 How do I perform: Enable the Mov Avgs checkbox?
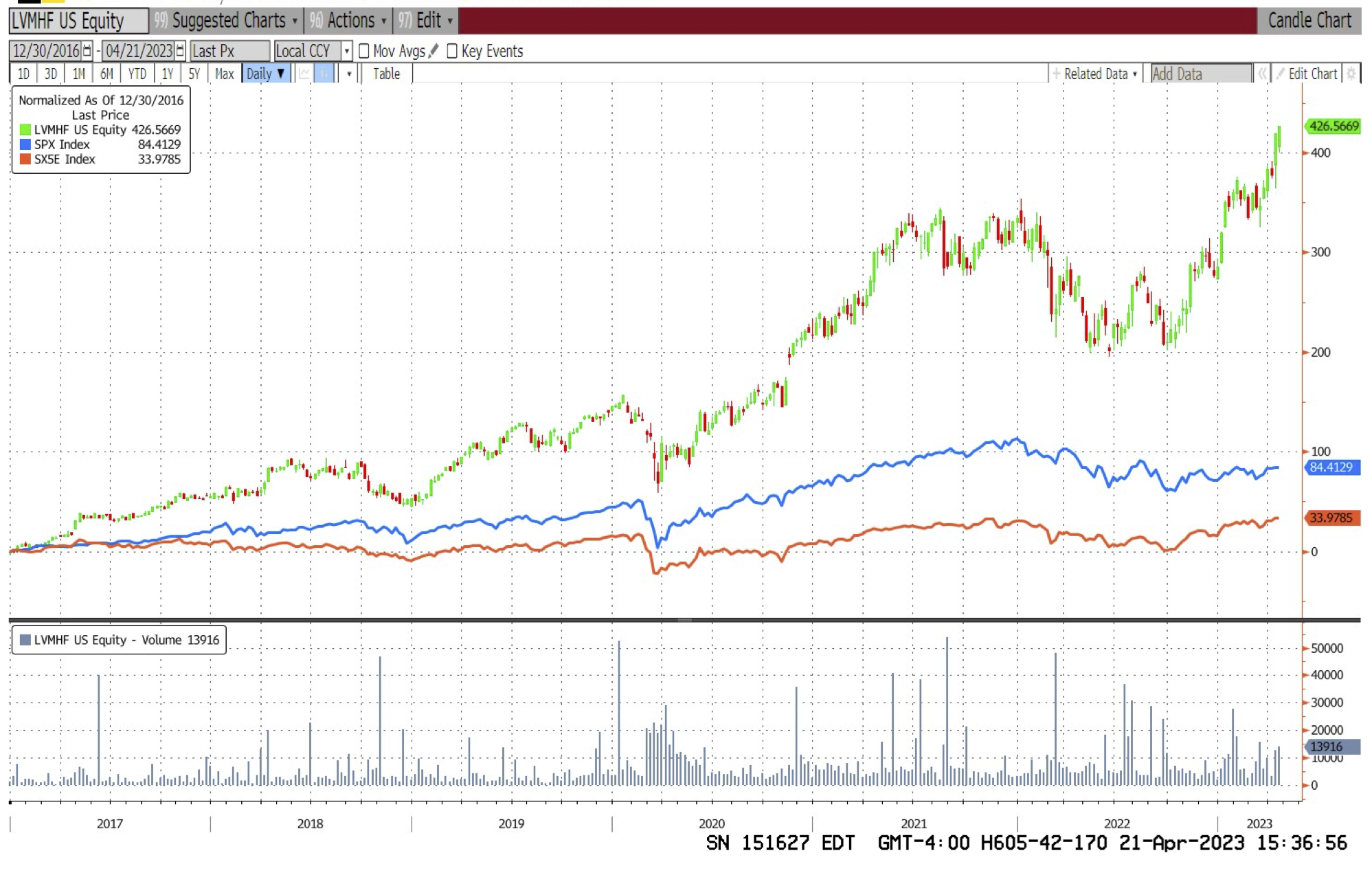(364, 51)
